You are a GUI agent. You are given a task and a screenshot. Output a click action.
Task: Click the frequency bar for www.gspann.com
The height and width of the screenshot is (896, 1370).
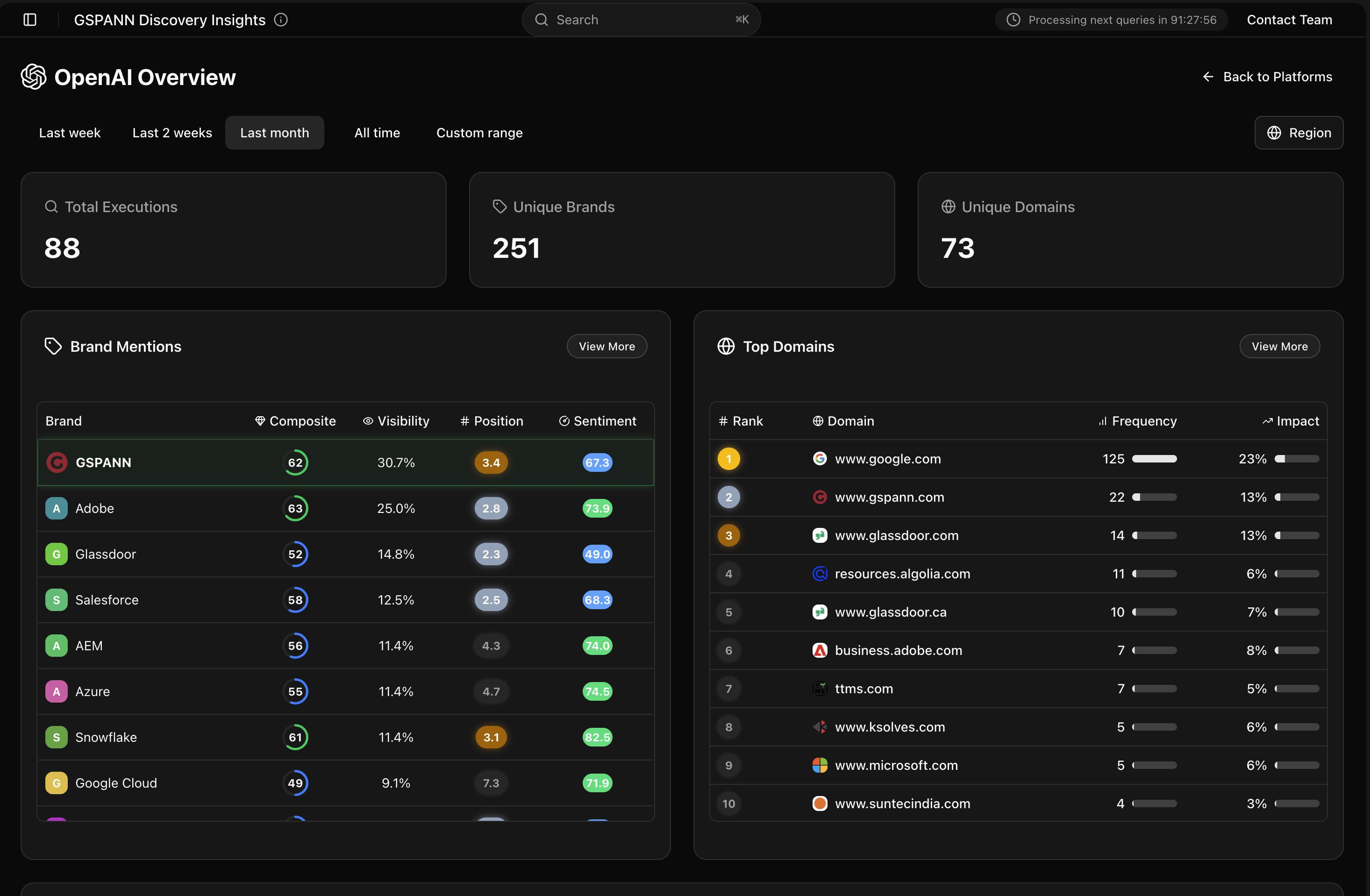[x=1154, y=497]
